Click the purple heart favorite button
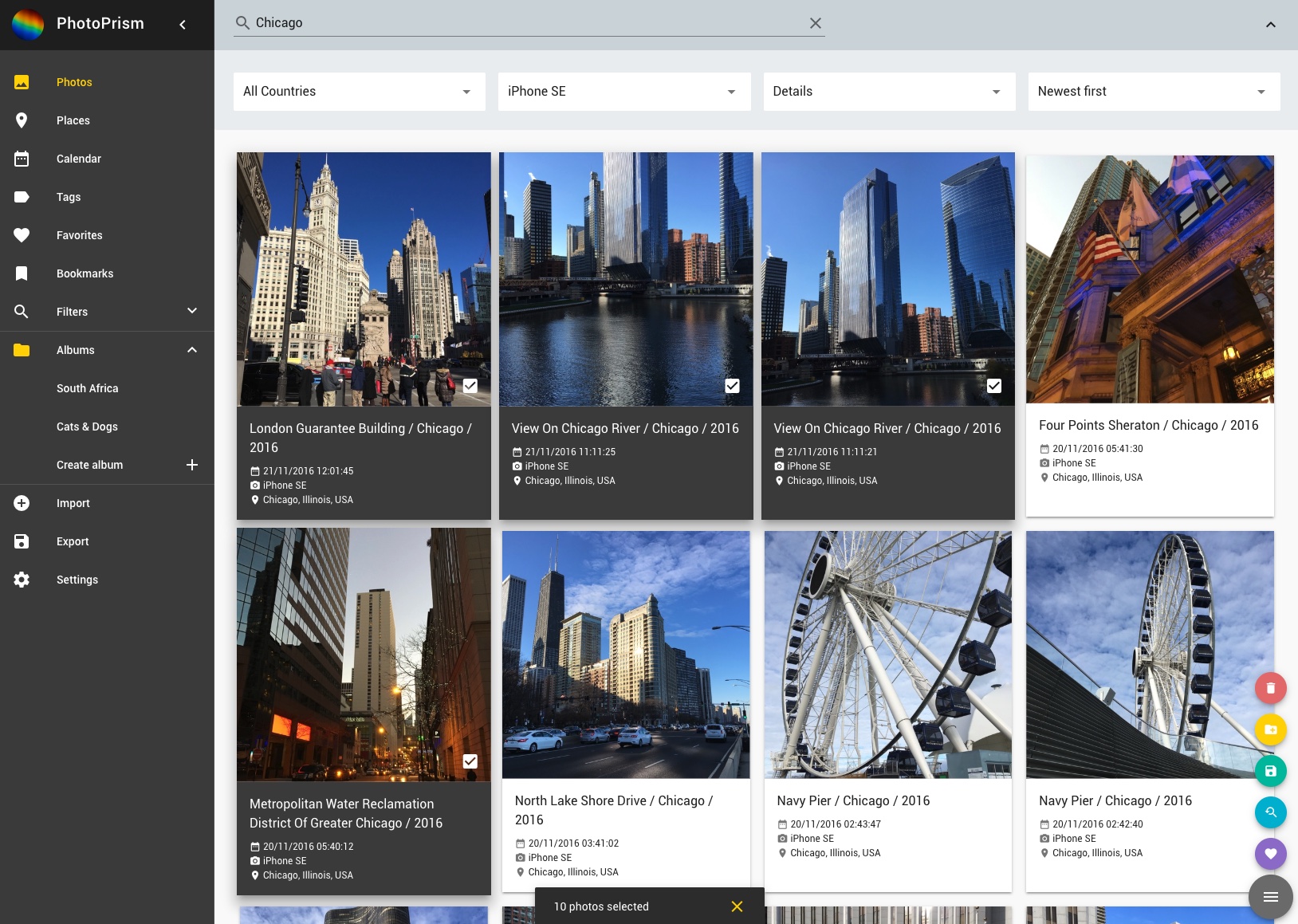Viewport: 1298px width, 924px height. pyautogui.click(x=1270, y=854)
